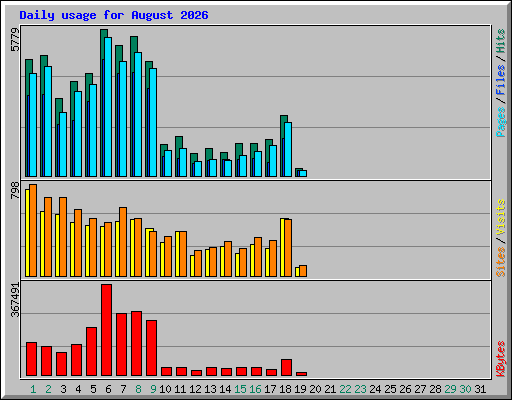The height and width of the screenshot is (400, 512).
Task: Click day 16 on the x-axis
Action: tap(255, 389)
